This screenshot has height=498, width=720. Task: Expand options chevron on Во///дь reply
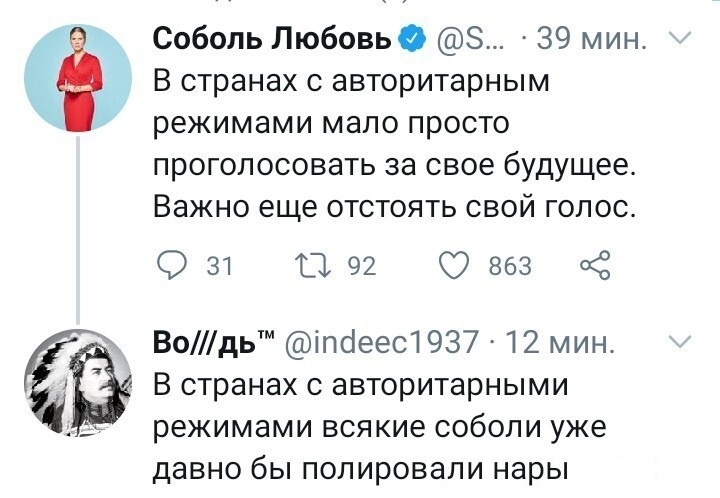coord(680,342)
